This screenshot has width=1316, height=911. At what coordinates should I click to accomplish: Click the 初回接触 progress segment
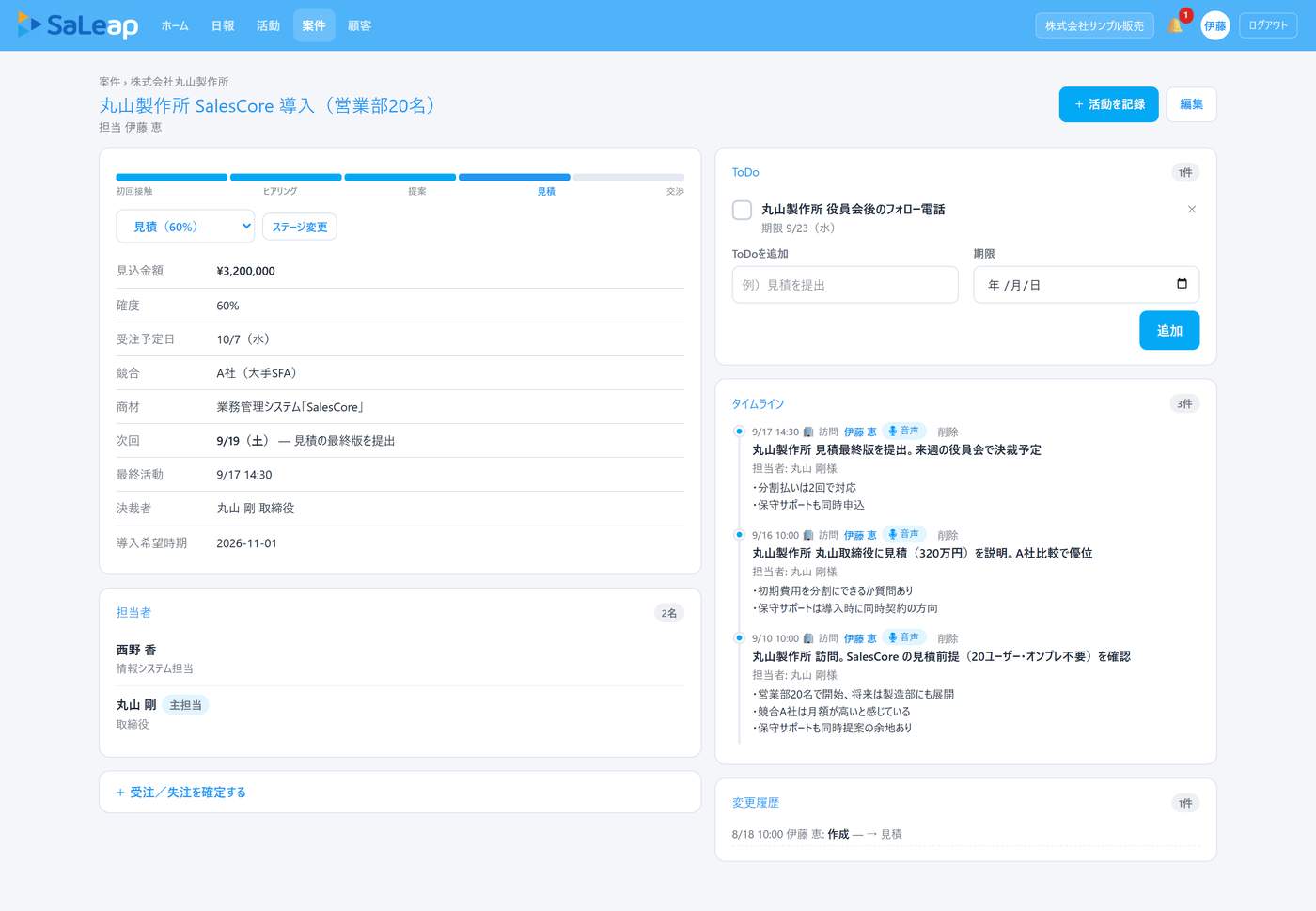171,177
